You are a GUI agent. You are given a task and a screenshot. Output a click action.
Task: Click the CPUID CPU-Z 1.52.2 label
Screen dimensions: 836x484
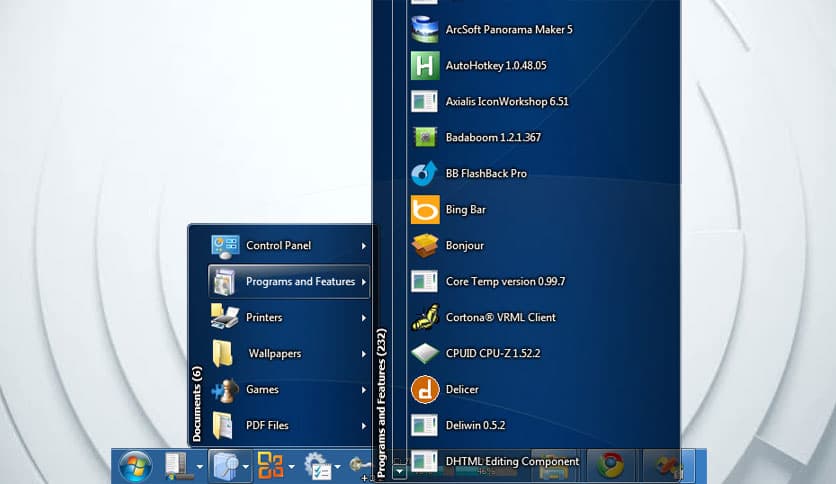click(x=493, y=353)
